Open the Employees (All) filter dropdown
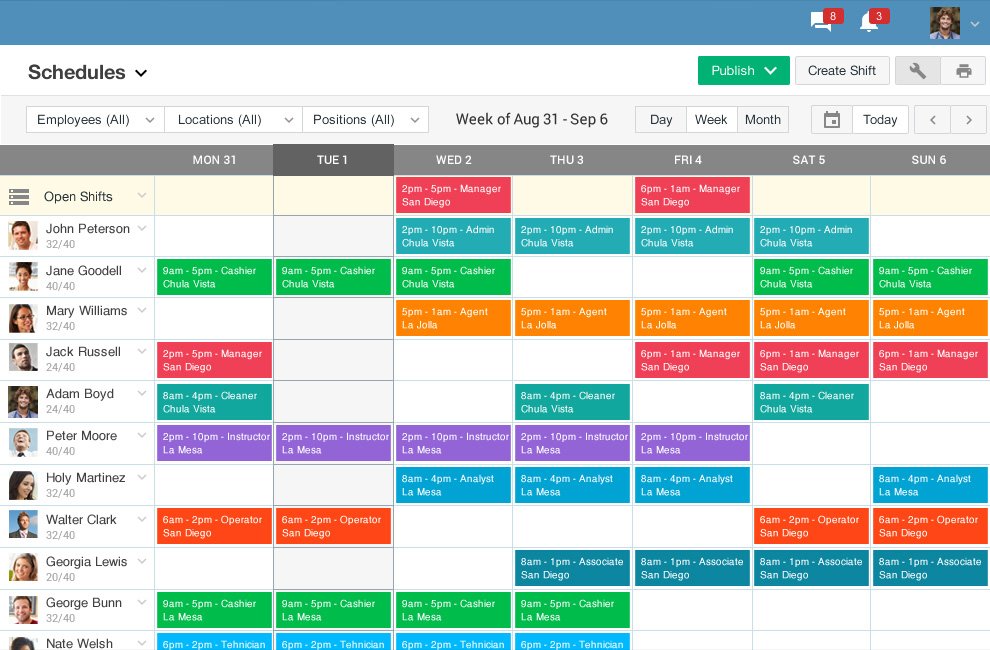 pos(94,118)
